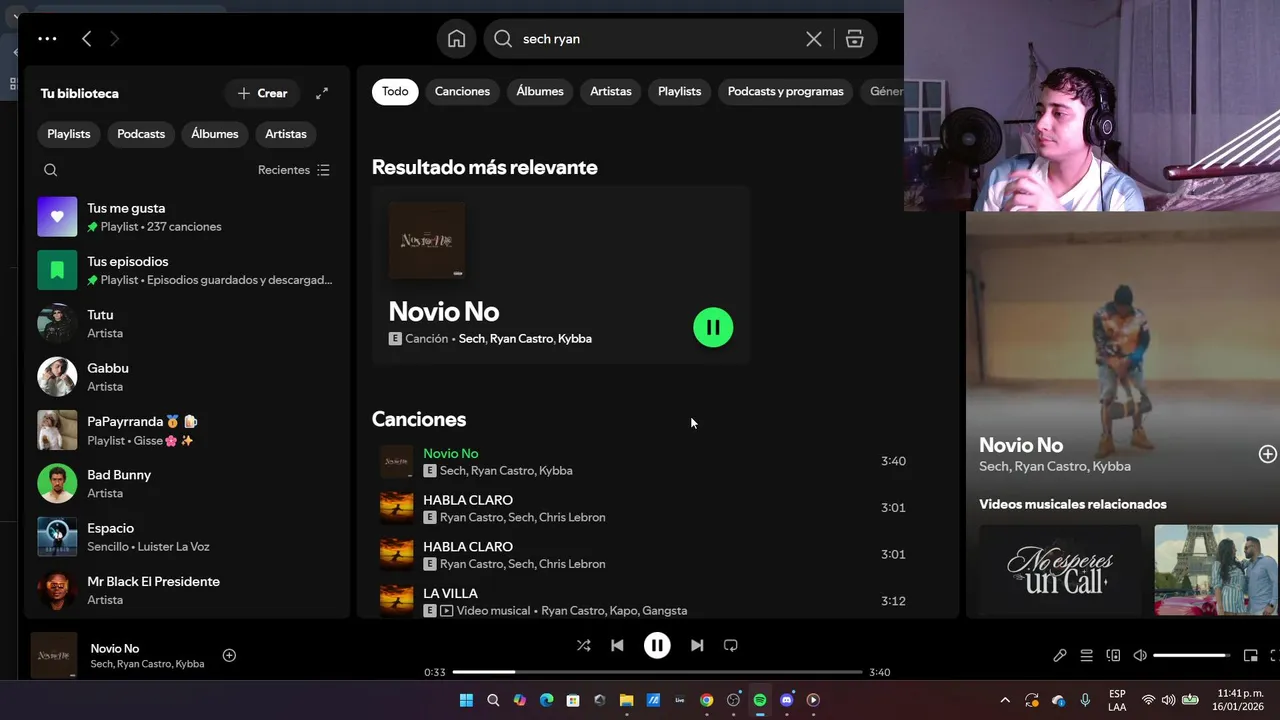The height and width of the screenshot is (720, 1280).
Task: Open the PaPayrranda playlist
Action: pos(187,430)
